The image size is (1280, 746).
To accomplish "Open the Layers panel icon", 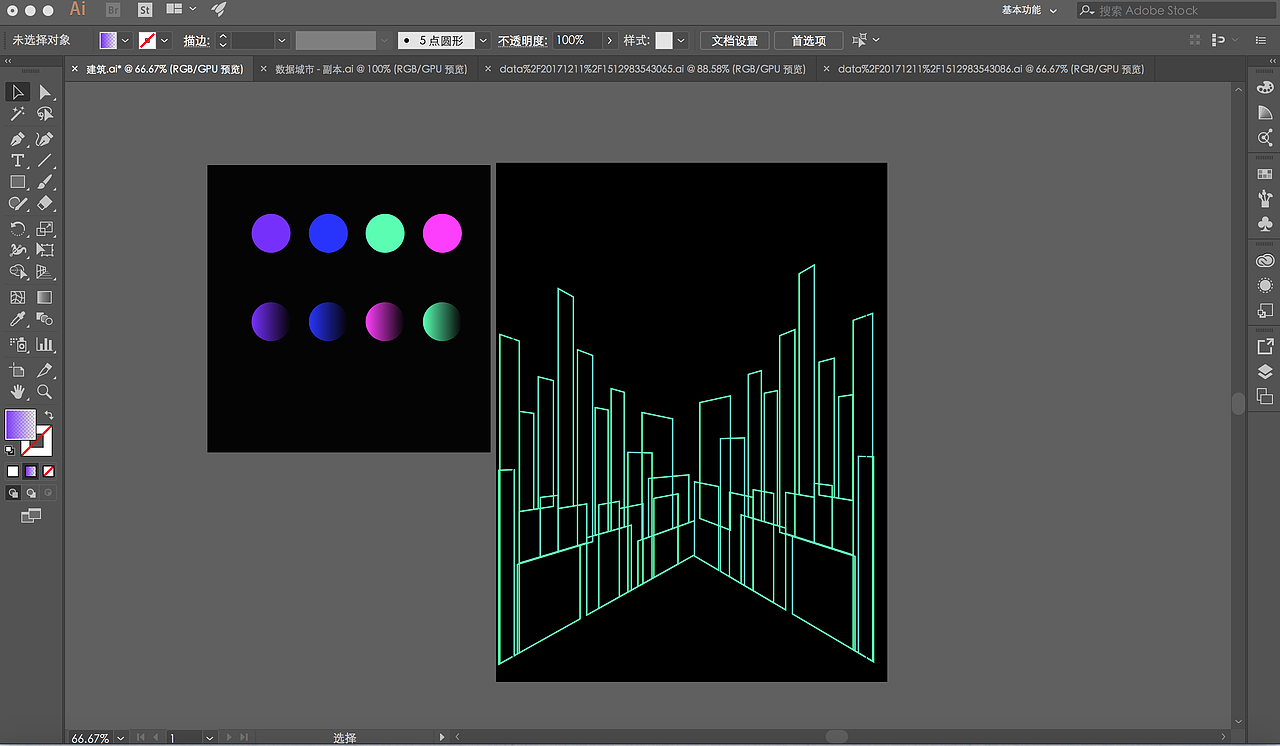I will [x=1265, y=372].
